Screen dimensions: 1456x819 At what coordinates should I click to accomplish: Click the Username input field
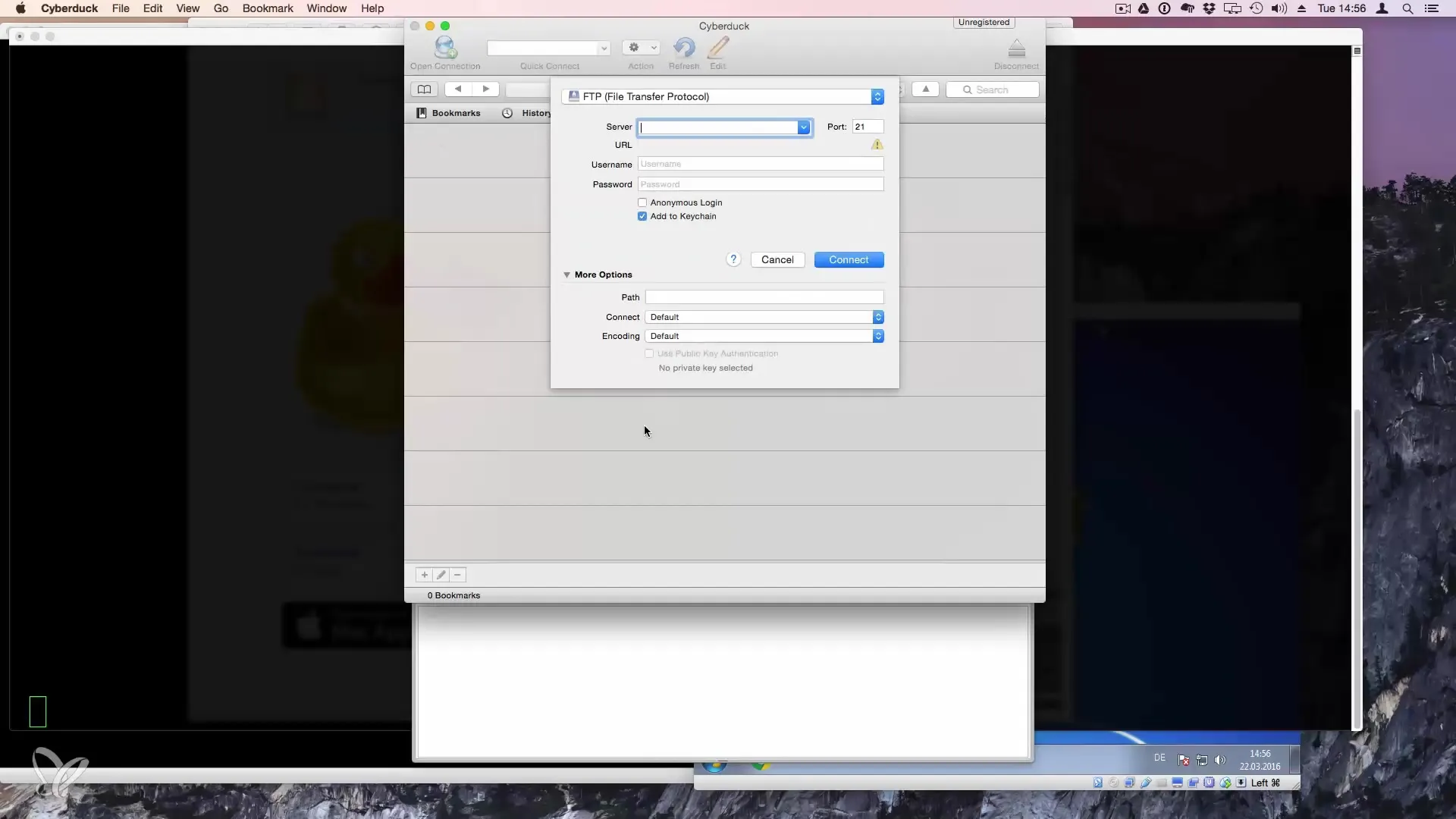(761, 164)
